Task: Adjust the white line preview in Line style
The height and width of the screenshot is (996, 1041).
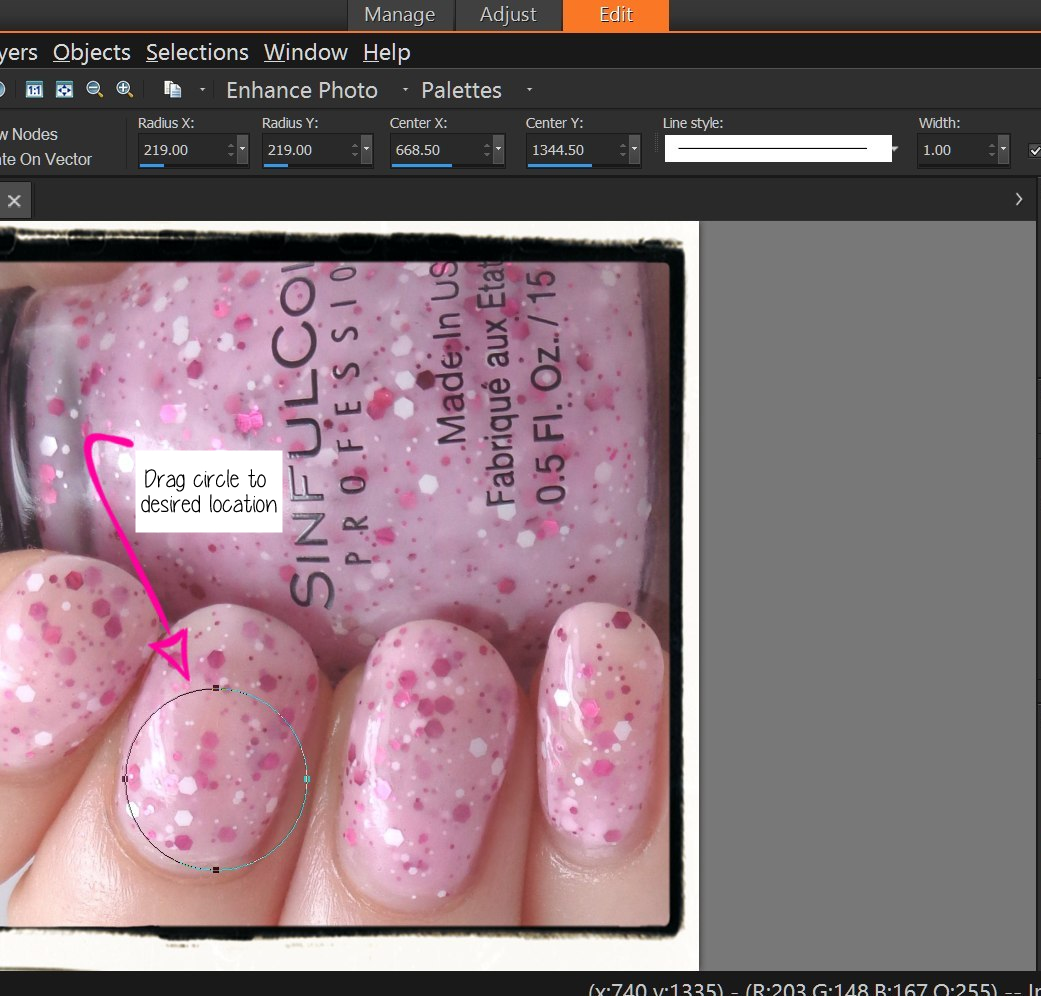Action: (x=777, y=148)
